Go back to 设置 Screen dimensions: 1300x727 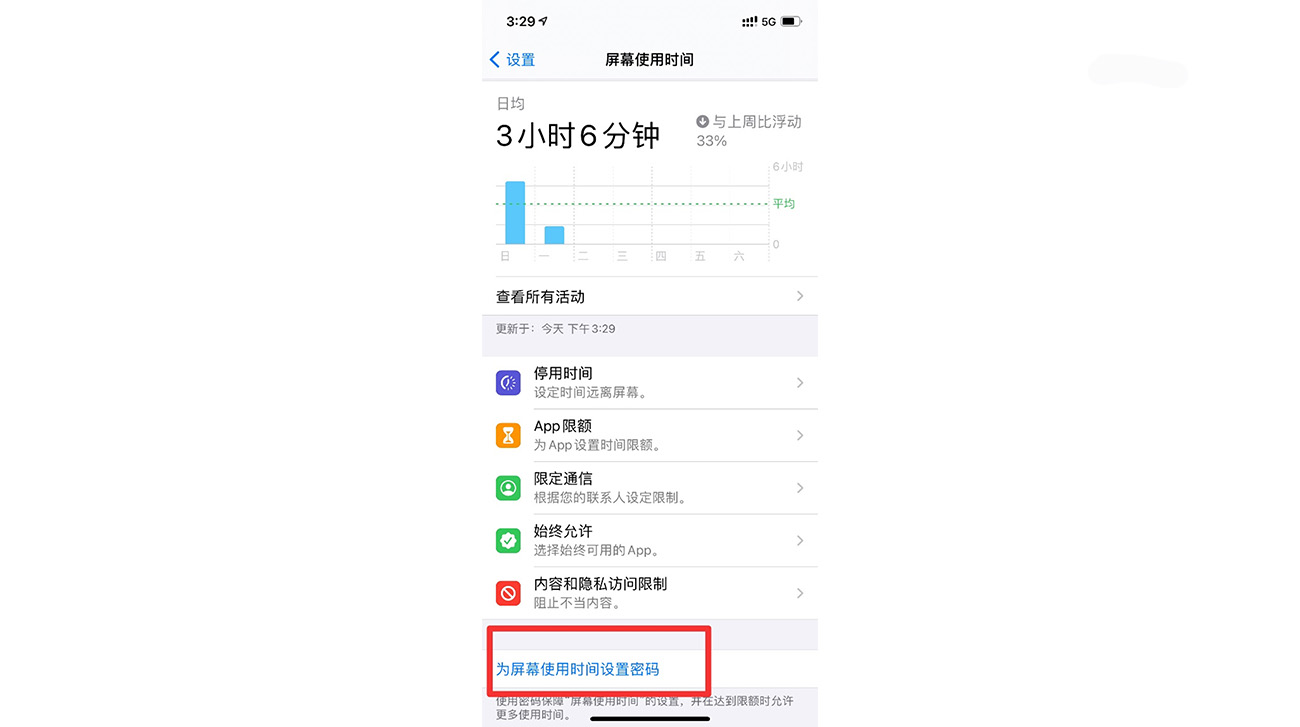tap(512, 60)
